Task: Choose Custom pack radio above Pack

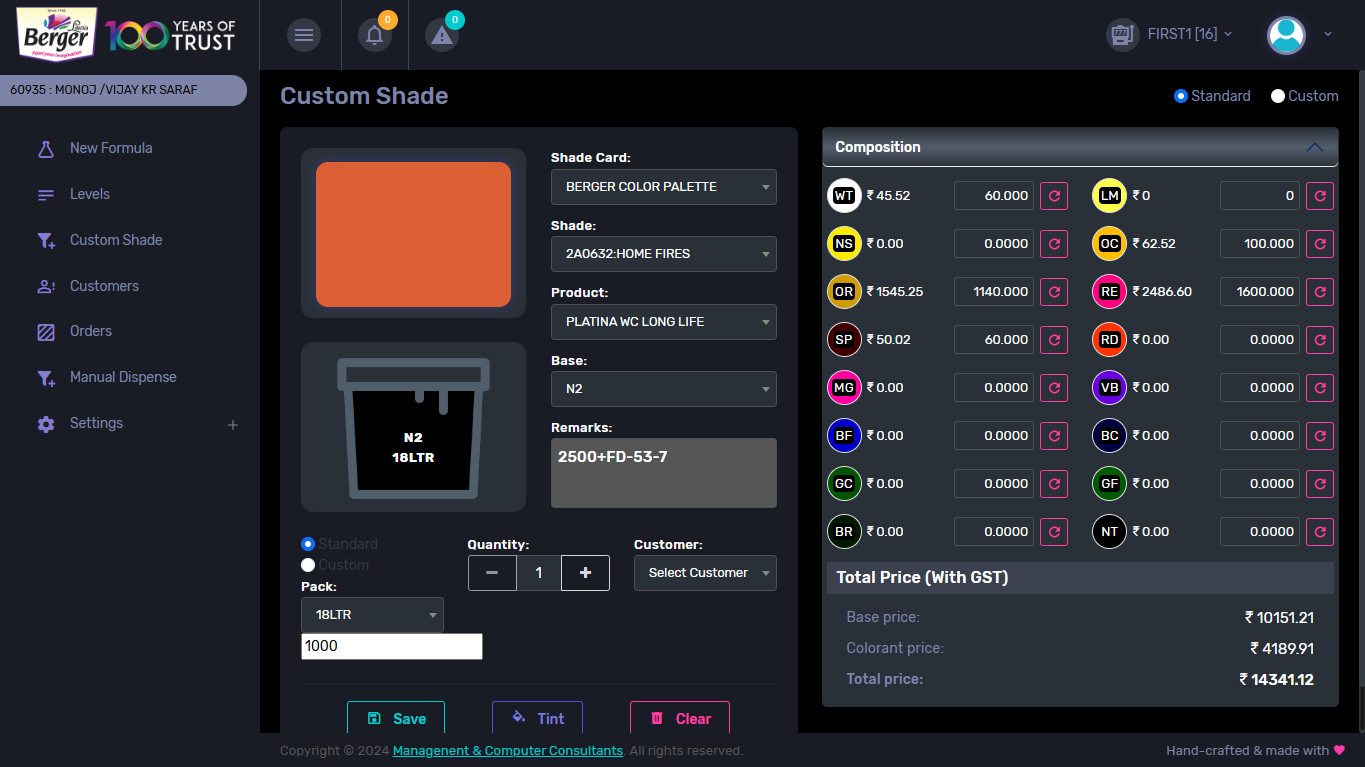Action: pyautogui.click(x=308, y=565)
